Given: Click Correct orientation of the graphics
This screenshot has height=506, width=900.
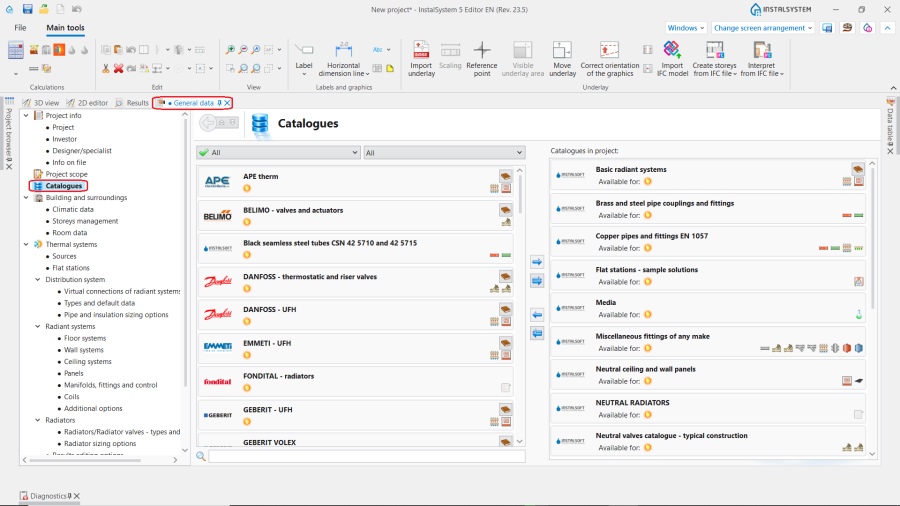Looking at the screenshot, I should [609, 59].
